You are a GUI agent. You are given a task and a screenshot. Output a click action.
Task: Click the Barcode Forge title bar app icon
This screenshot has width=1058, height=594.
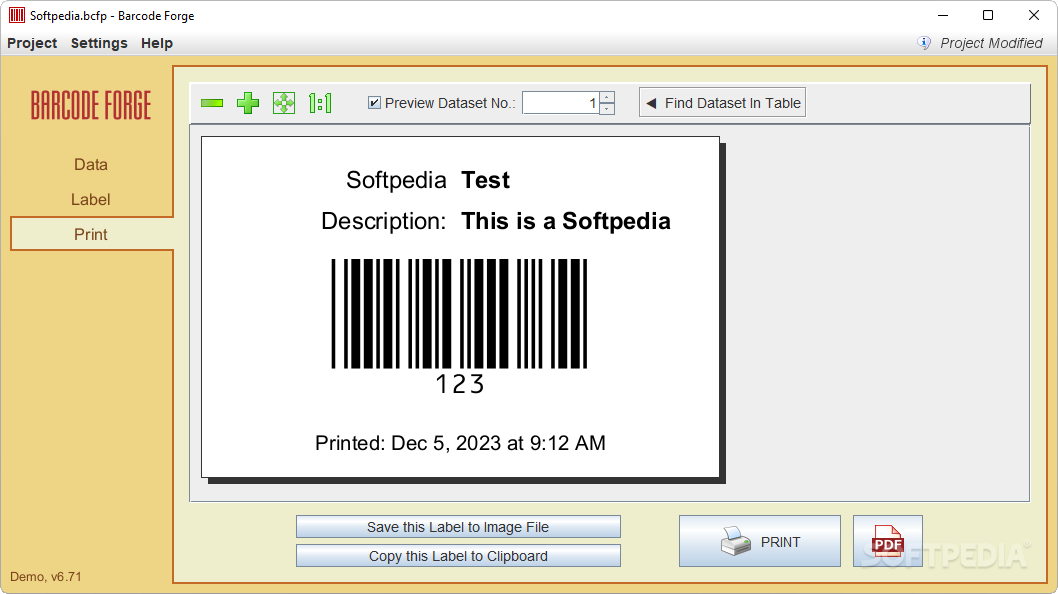pyautogui.click(x=17, y=15)
